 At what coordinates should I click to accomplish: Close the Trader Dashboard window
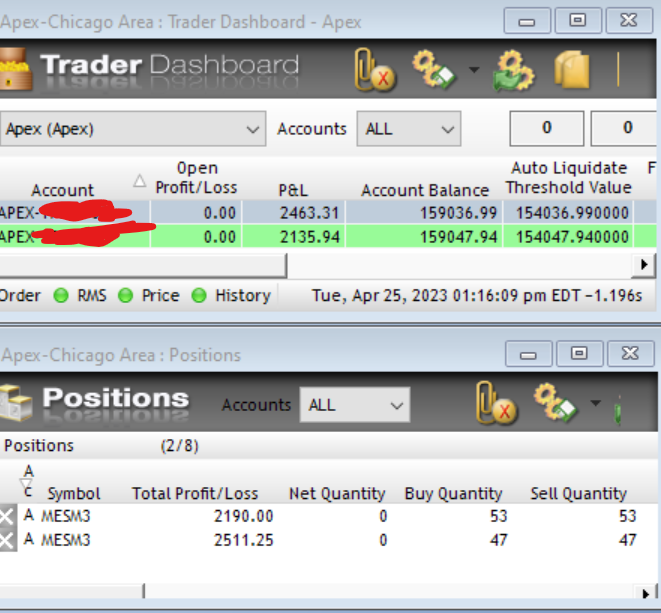click(x=629, y=21)
